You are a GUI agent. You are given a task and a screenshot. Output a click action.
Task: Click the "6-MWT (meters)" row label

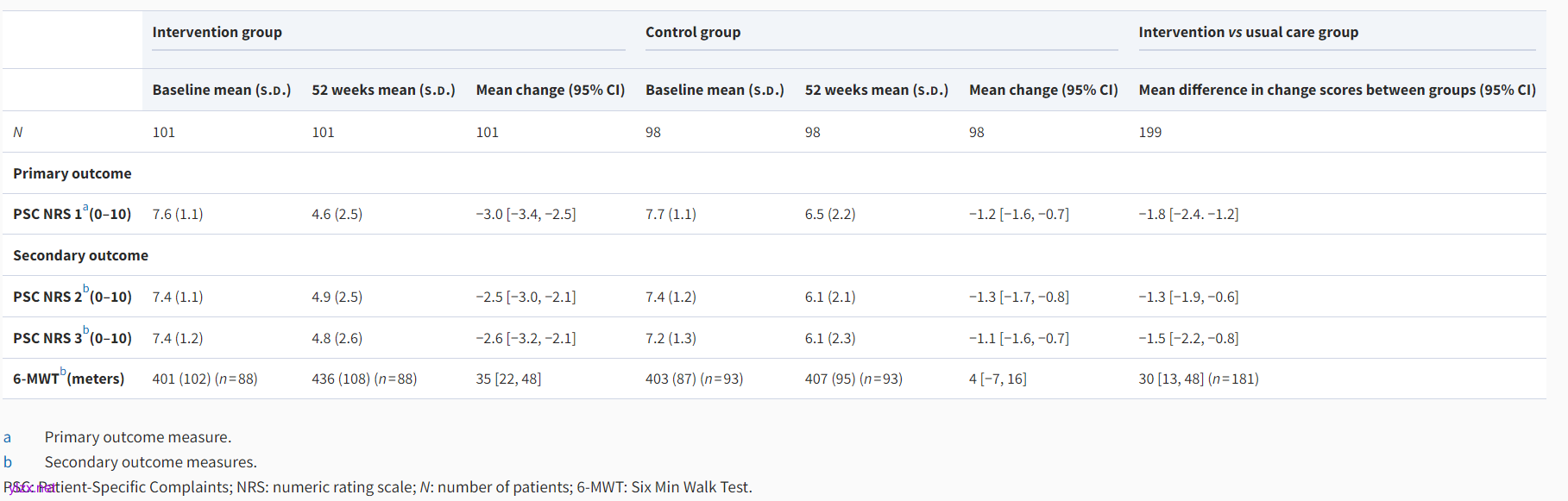pos(69,379)
